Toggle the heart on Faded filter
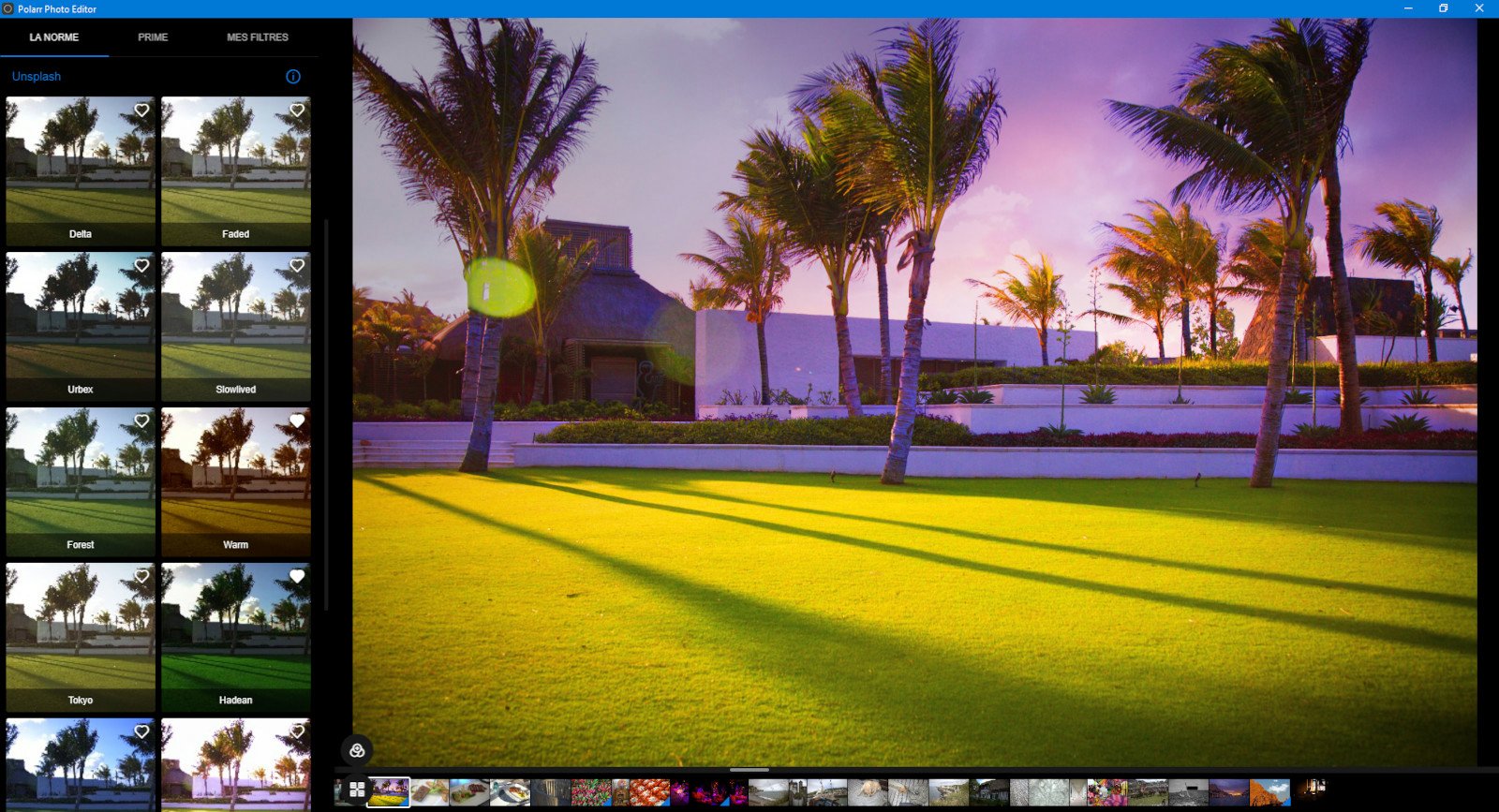The image size is (1499, 812). pos(297,111)
